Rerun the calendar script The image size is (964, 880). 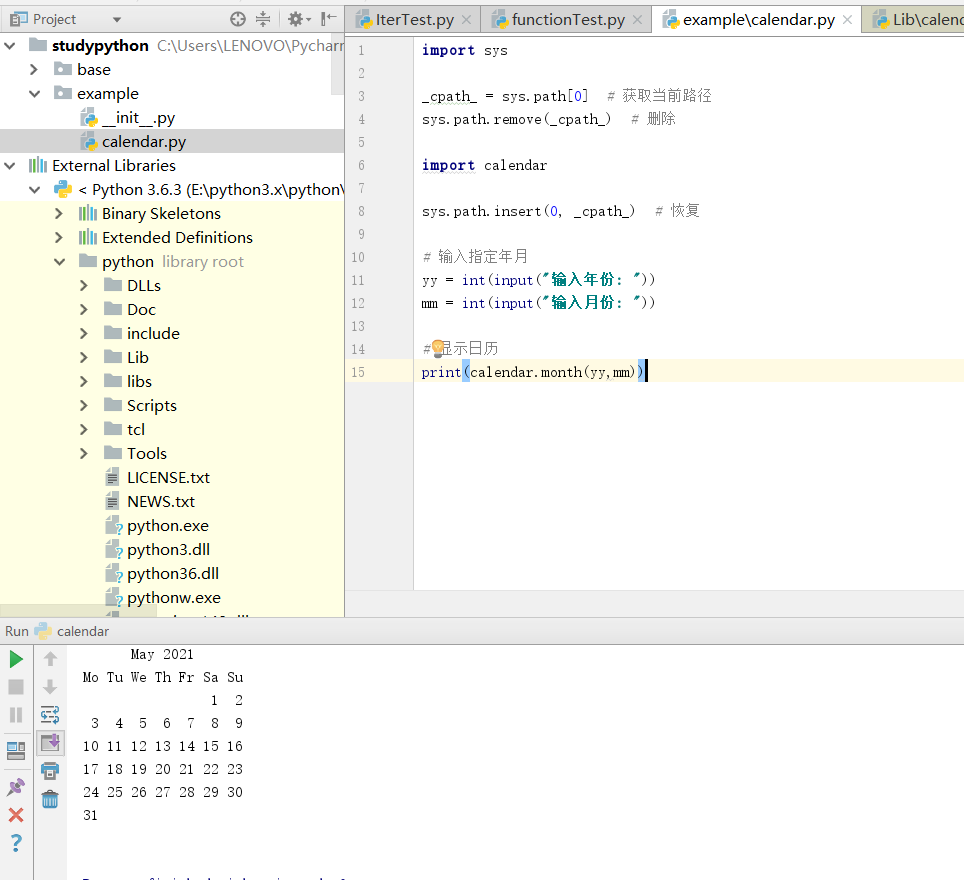coord(16,659)
